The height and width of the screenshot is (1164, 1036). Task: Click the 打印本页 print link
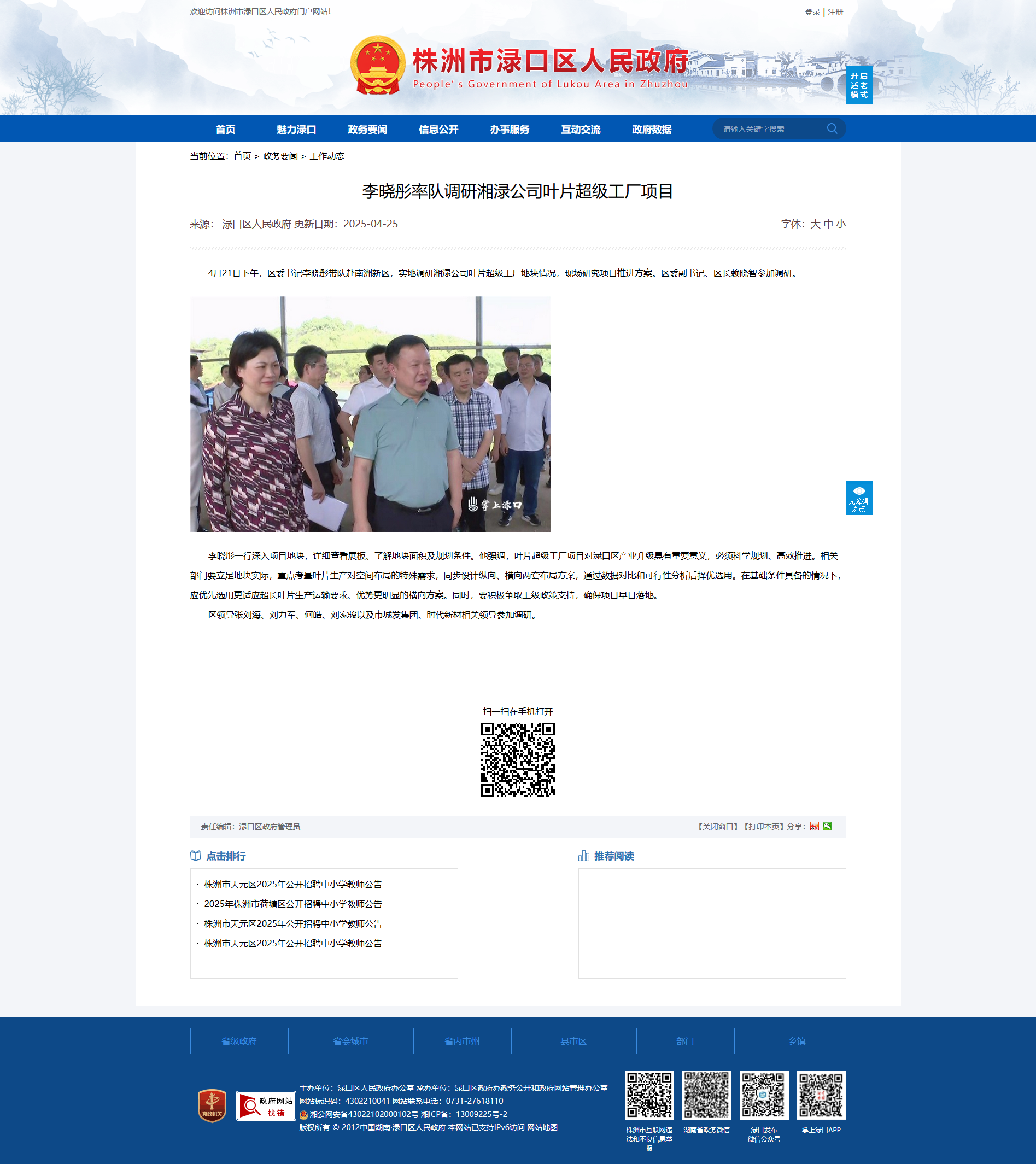point(763,826)
